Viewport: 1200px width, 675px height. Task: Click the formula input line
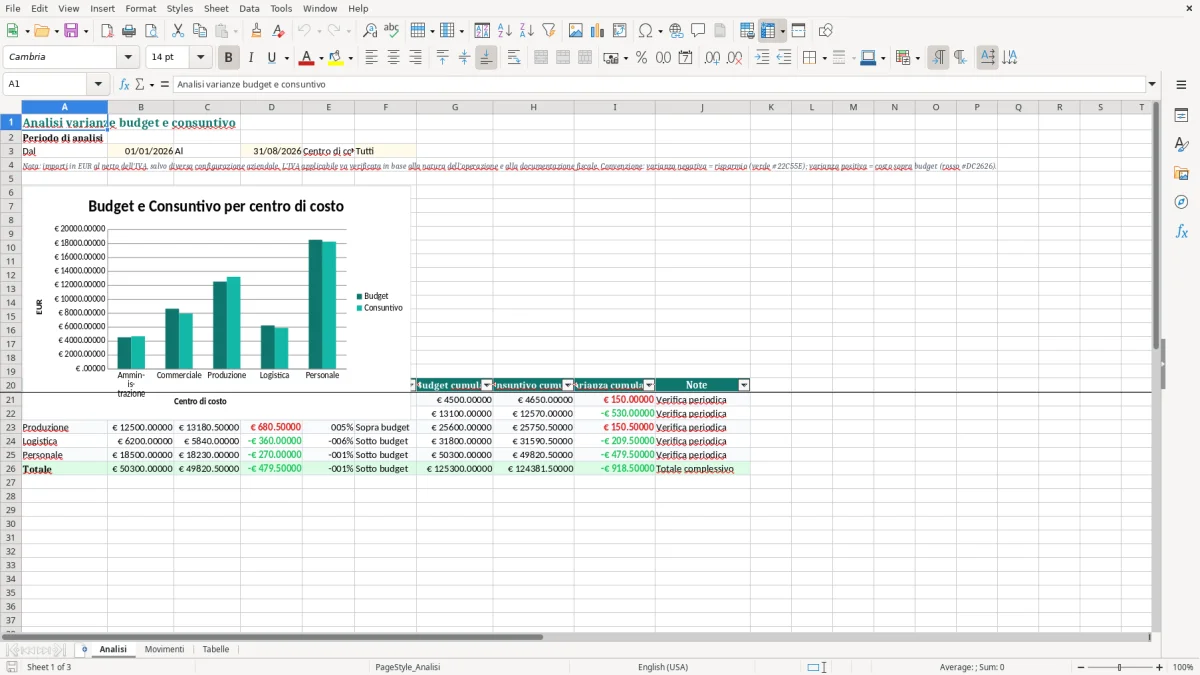pyautogui.click(x=658, y=85)
